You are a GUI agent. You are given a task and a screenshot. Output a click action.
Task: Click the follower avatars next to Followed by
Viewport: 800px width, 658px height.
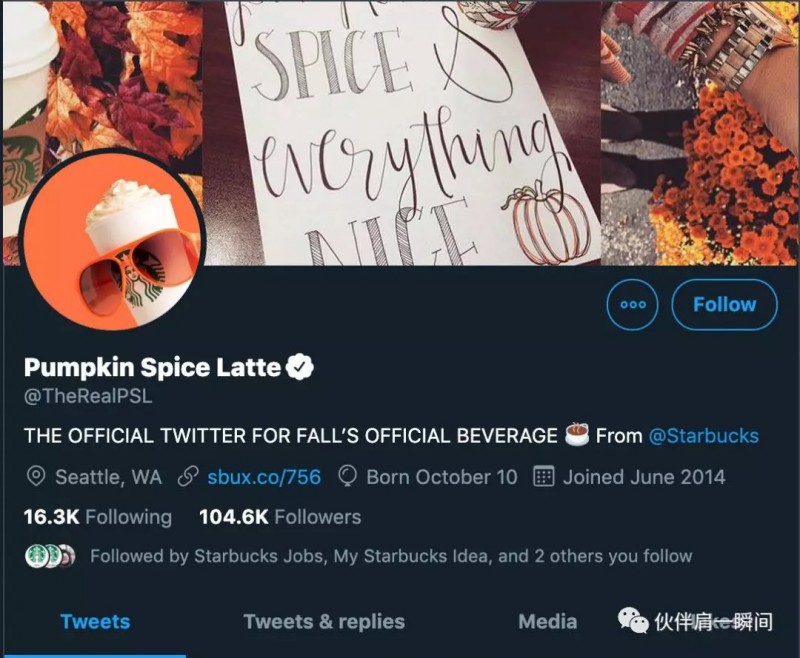point(50,556)
